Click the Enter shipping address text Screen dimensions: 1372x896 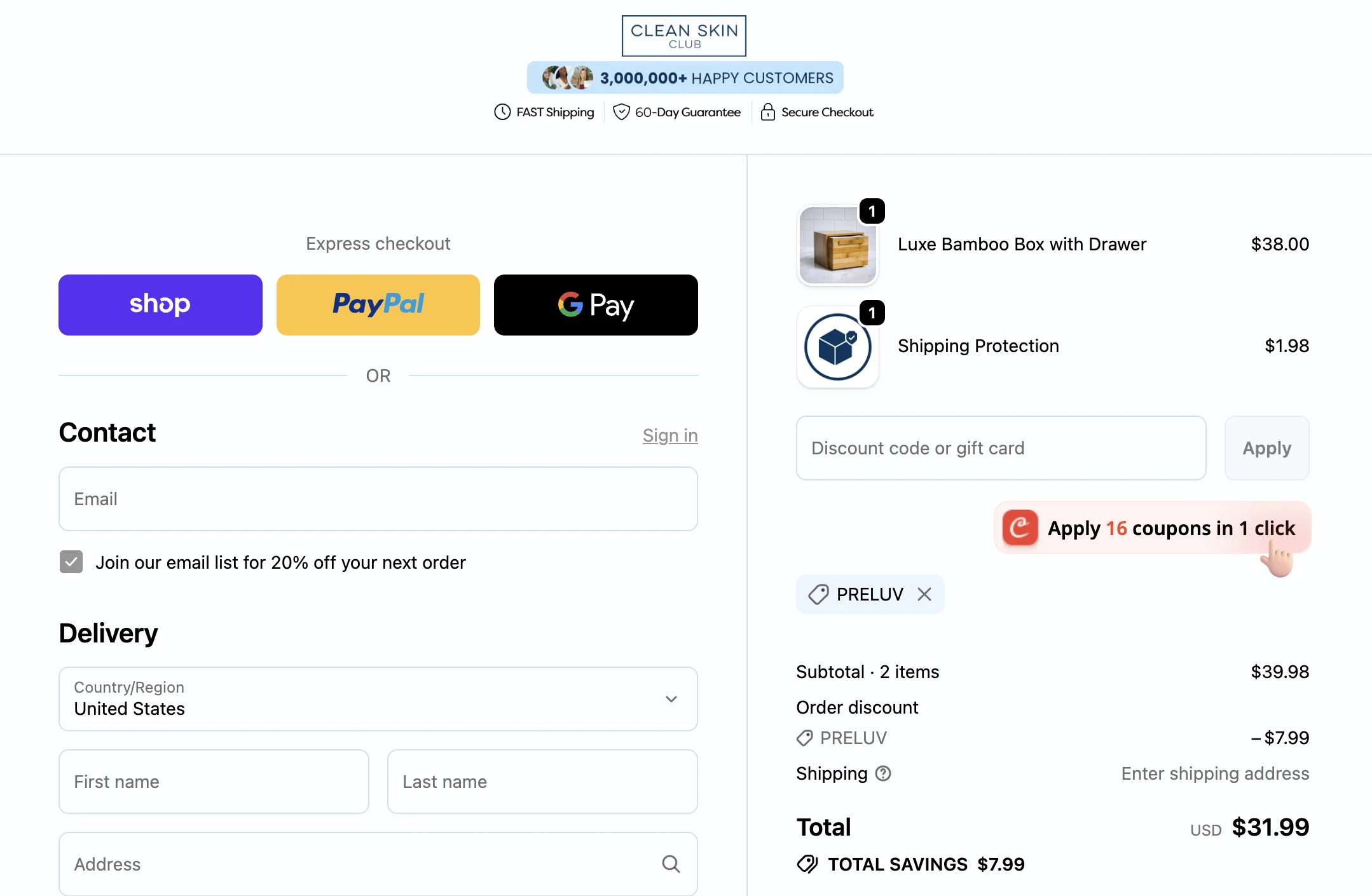(1215, 773)
